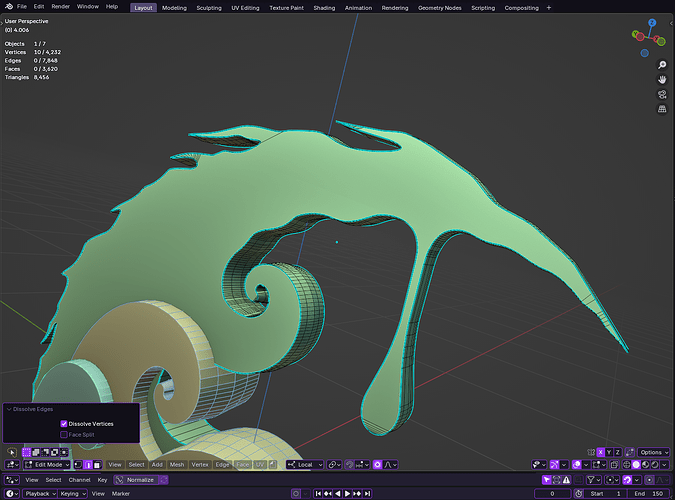Switch perspective/orthographic grid icon
Image resolution: width=675 pixels, height=500 pixels.
click(x=662, y=109)
